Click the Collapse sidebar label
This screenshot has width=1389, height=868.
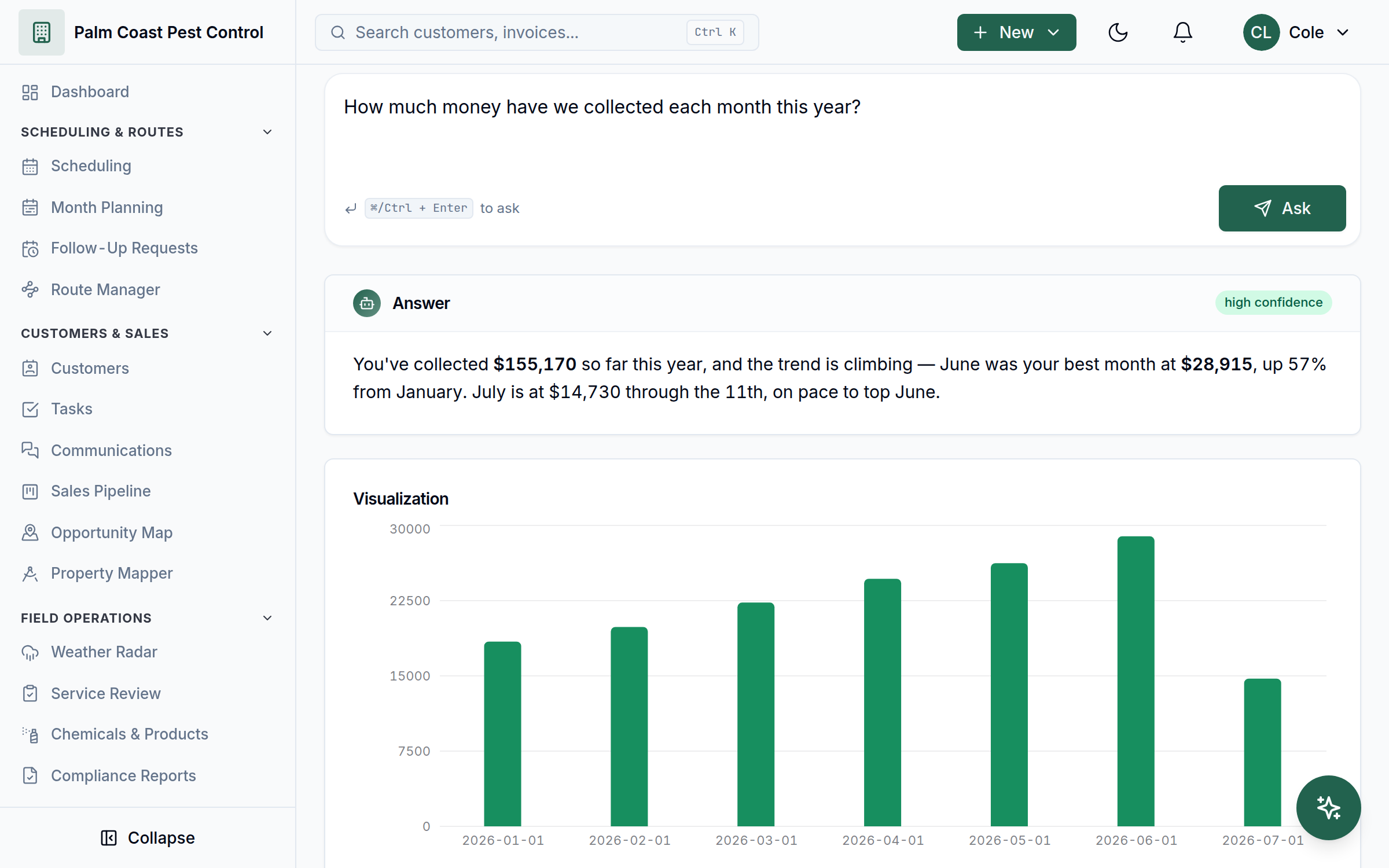pos(161,838)
